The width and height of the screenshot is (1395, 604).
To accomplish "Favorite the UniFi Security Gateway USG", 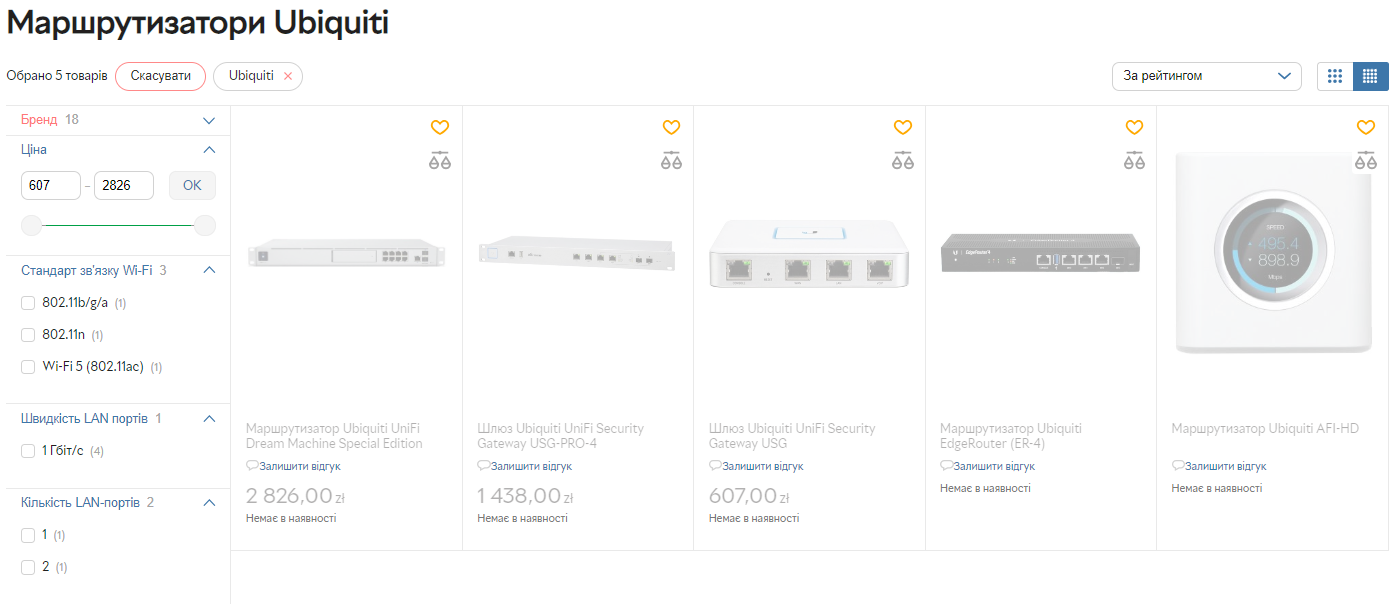I will (x=903, y=127).
